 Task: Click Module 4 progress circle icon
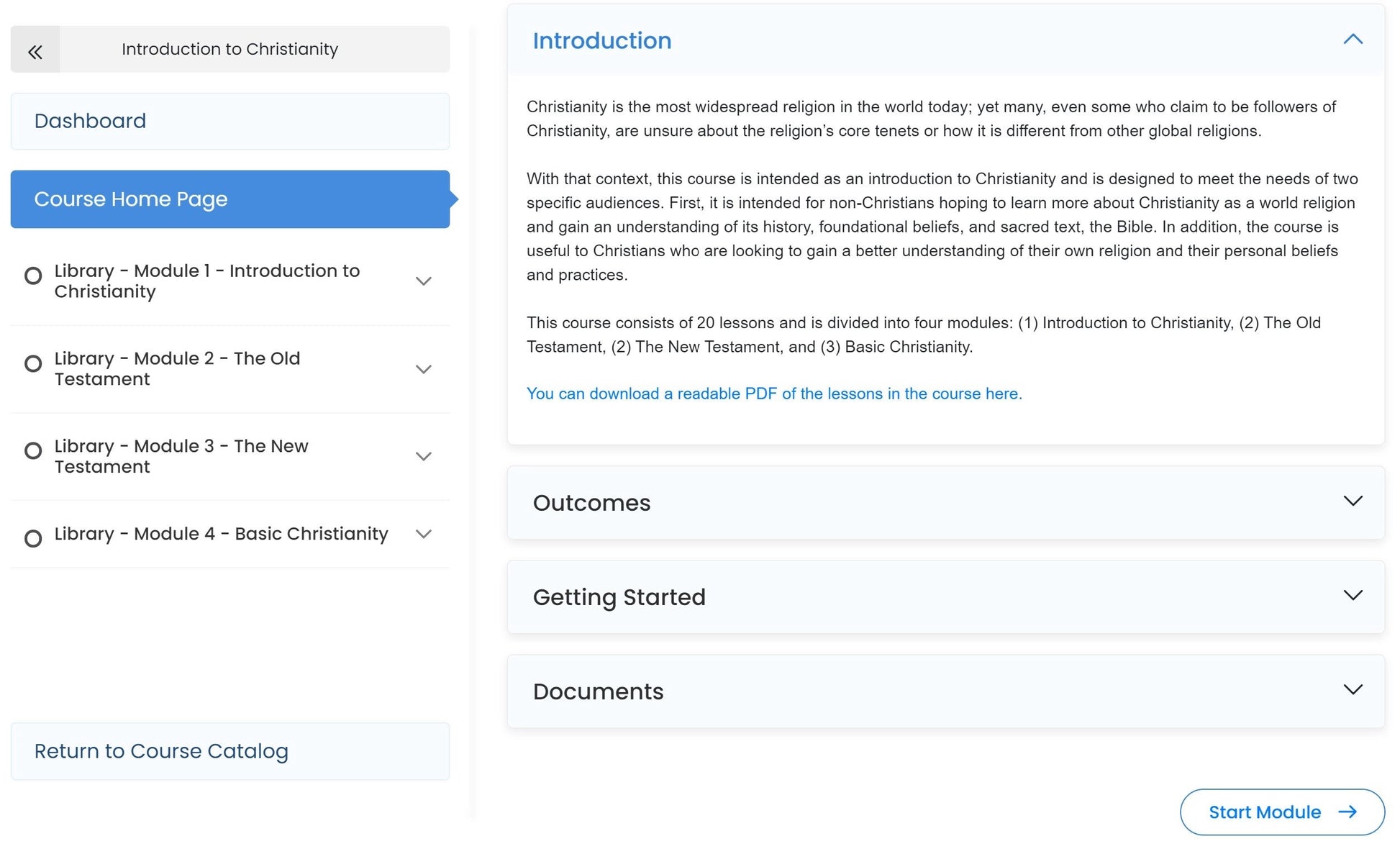coord(33,539)
